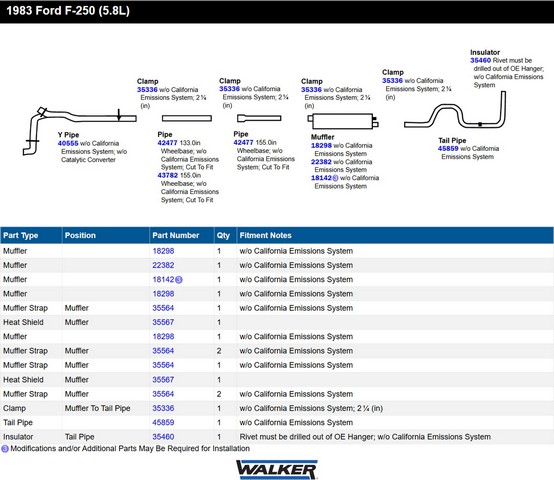Open part number 22382 in the table

(x=163, y=265)
